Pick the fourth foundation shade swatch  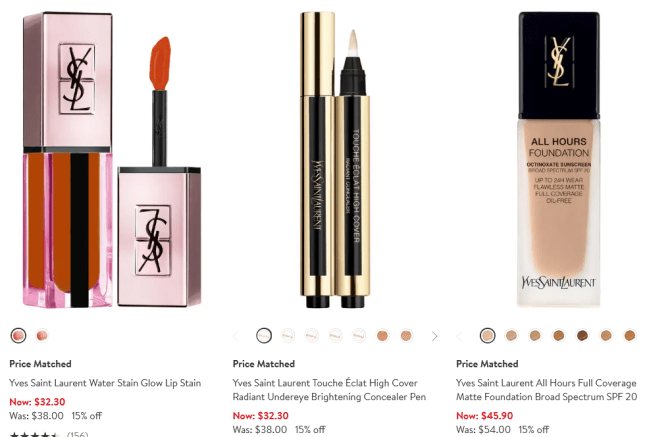559,335
